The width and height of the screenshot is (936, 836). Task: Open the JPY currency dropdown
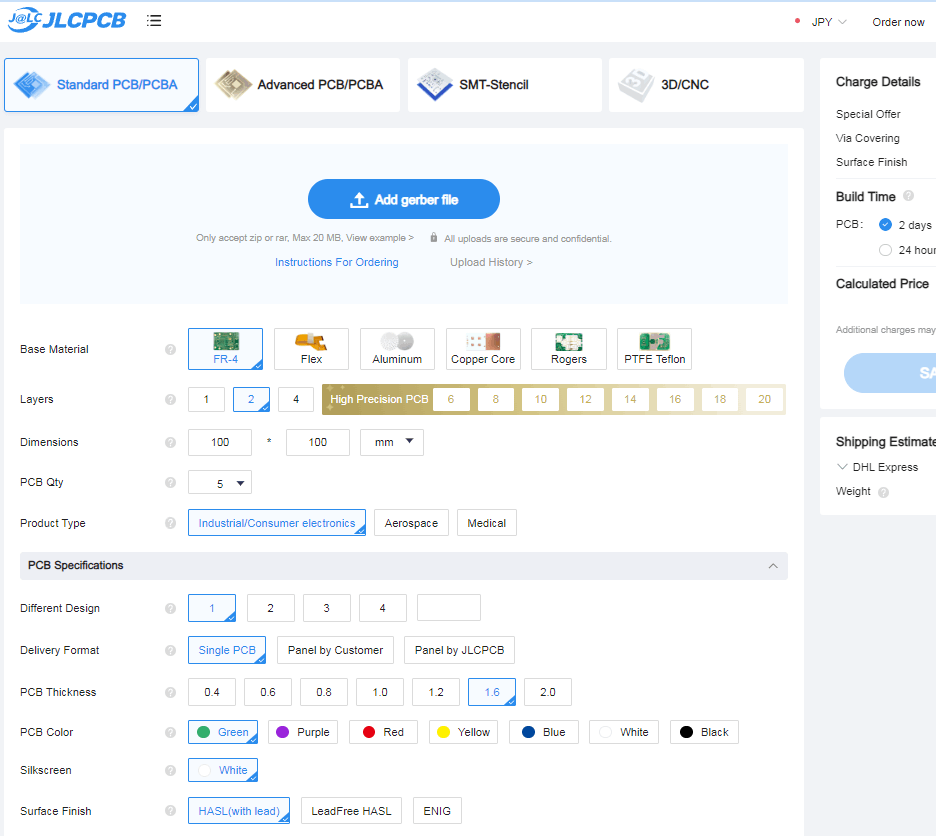[829, 22]
